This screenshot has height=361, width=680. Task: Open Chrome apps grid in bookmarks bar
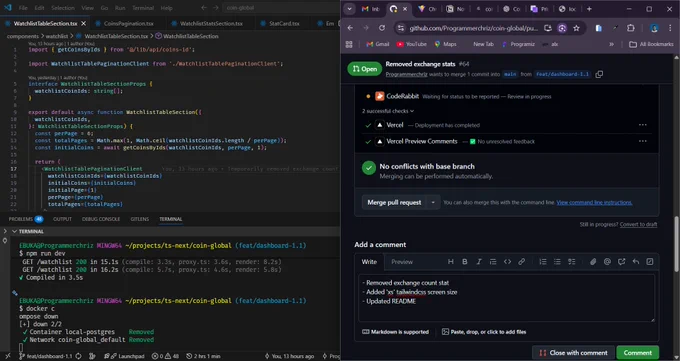click(x=349, y=44)
